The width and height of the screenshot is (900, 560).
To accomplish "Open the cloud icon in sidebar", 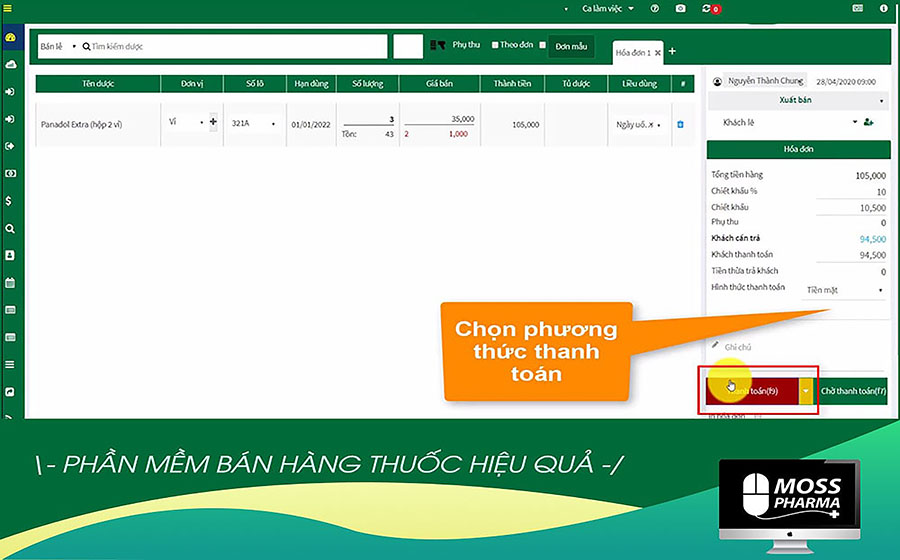I will click(x=10, y=64).
